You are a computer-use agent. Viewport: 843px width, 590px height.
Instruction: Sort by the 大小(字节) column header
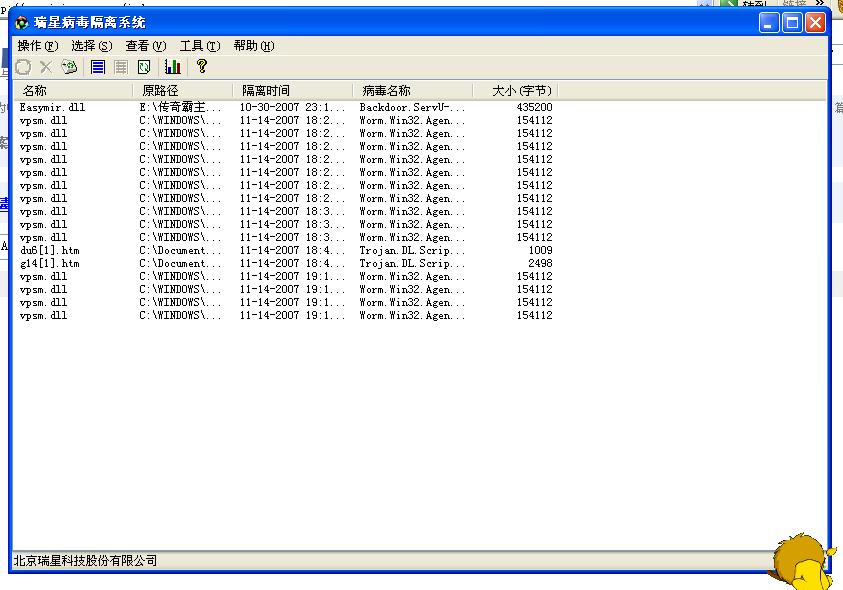click(x=515, y=90)
